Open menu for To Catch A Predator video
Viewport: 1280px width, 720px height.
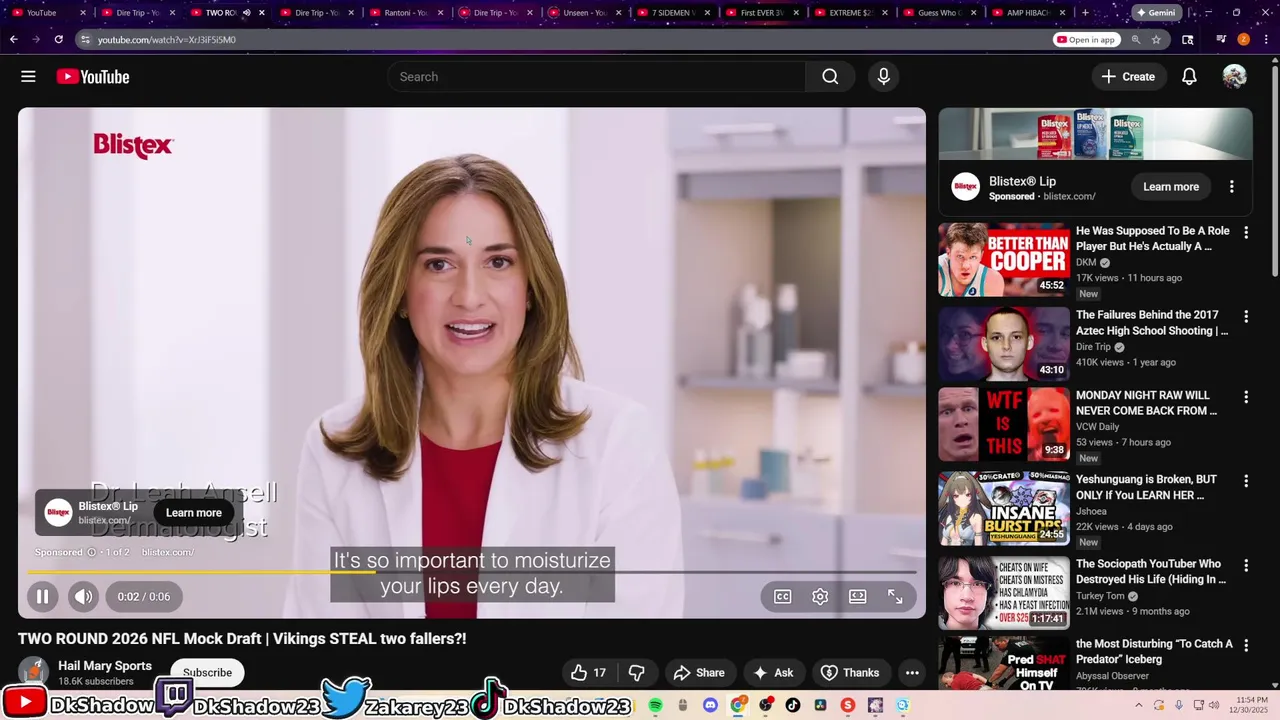coord(1246,645)
